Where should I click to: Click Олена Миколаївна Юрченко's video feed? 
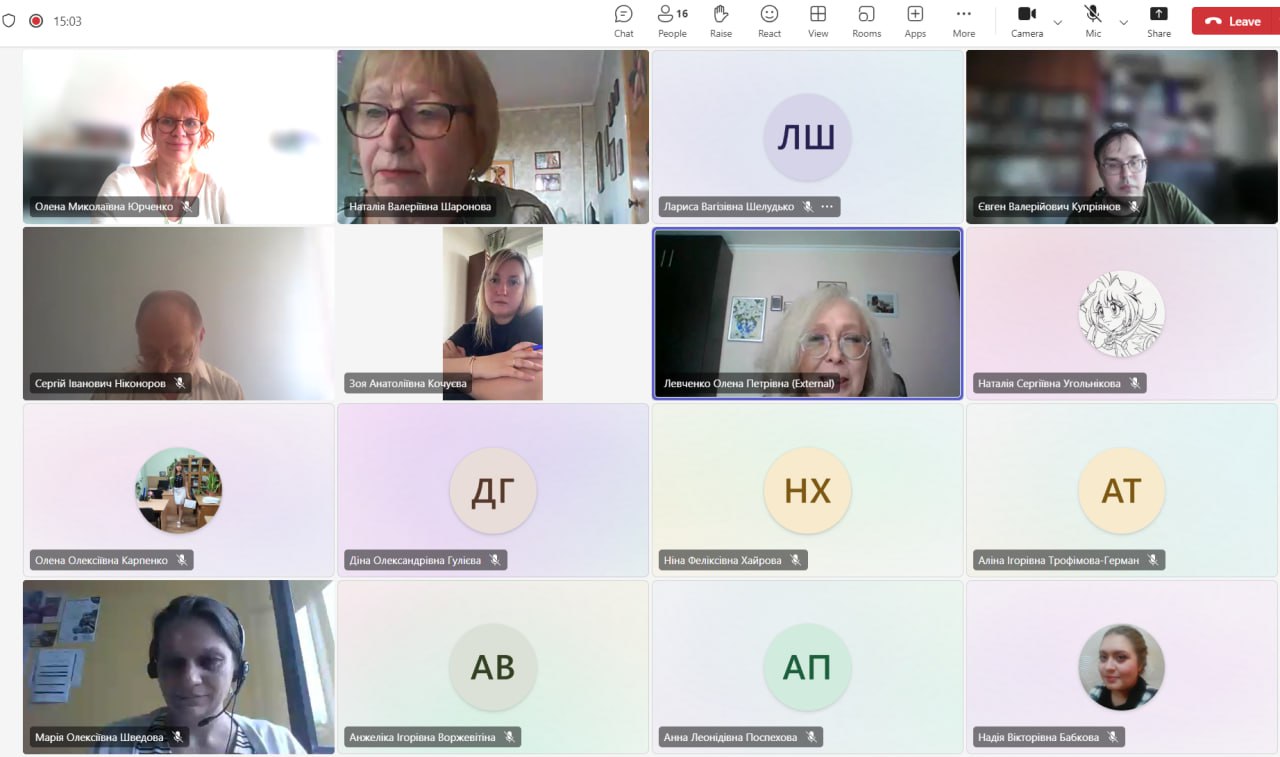[179, 137]
